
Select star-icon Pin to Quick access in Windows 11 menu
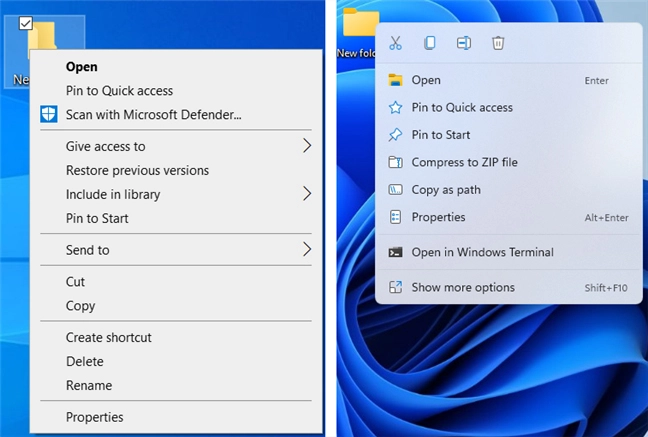coord(509,107)
